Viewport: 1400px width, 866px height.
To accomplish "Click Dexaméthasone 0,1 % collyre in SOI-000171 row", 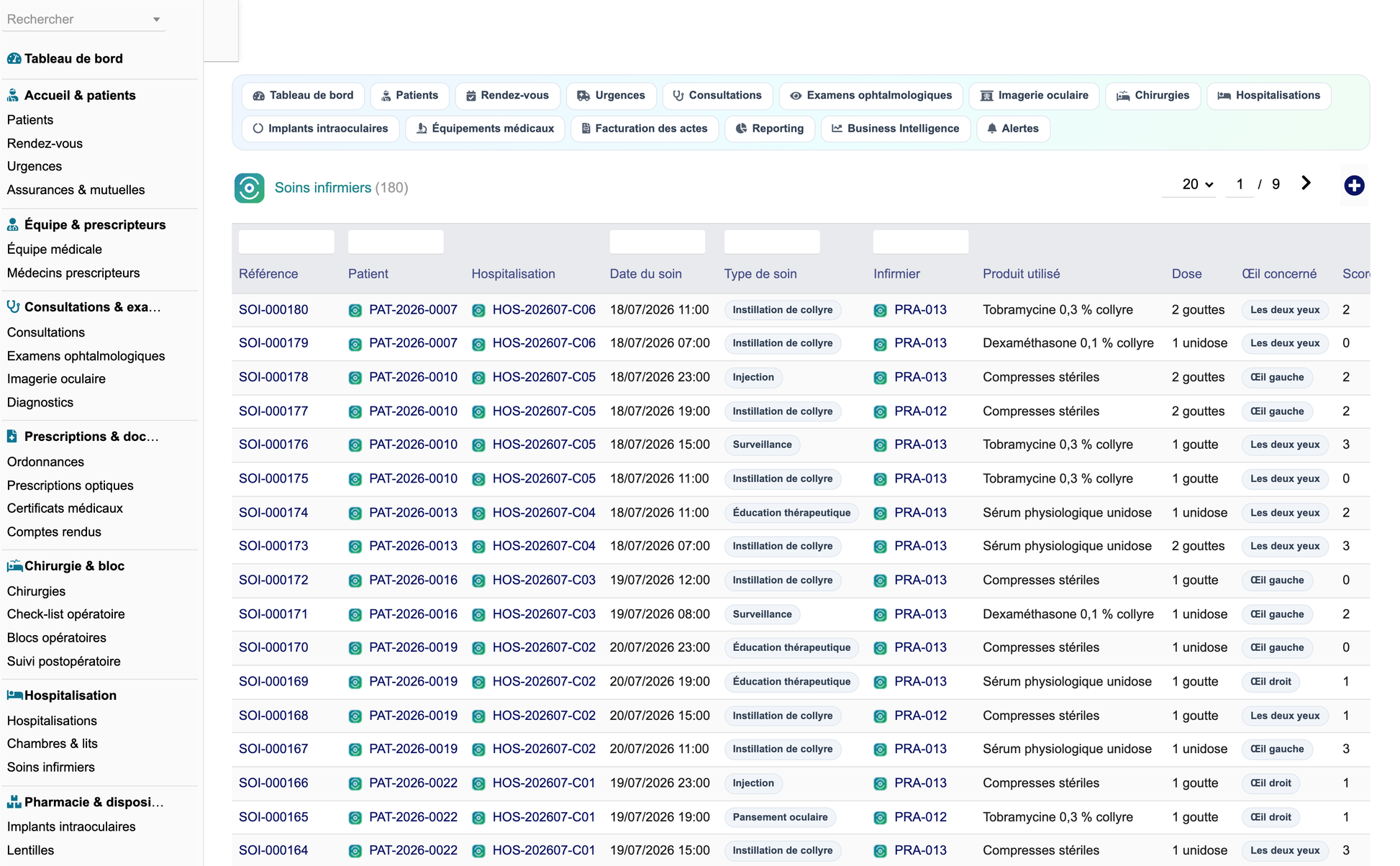I will [1068, 614].
